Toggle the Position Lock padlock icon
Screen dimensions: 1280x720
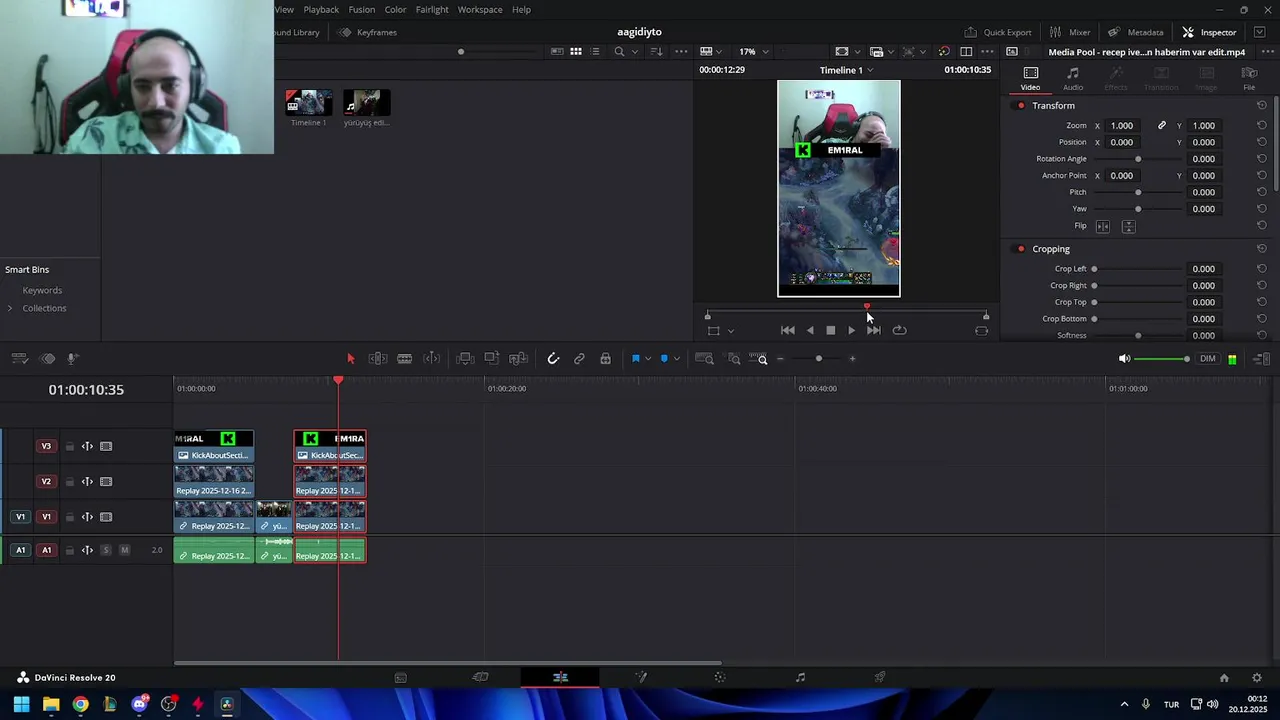click(605, 358)
